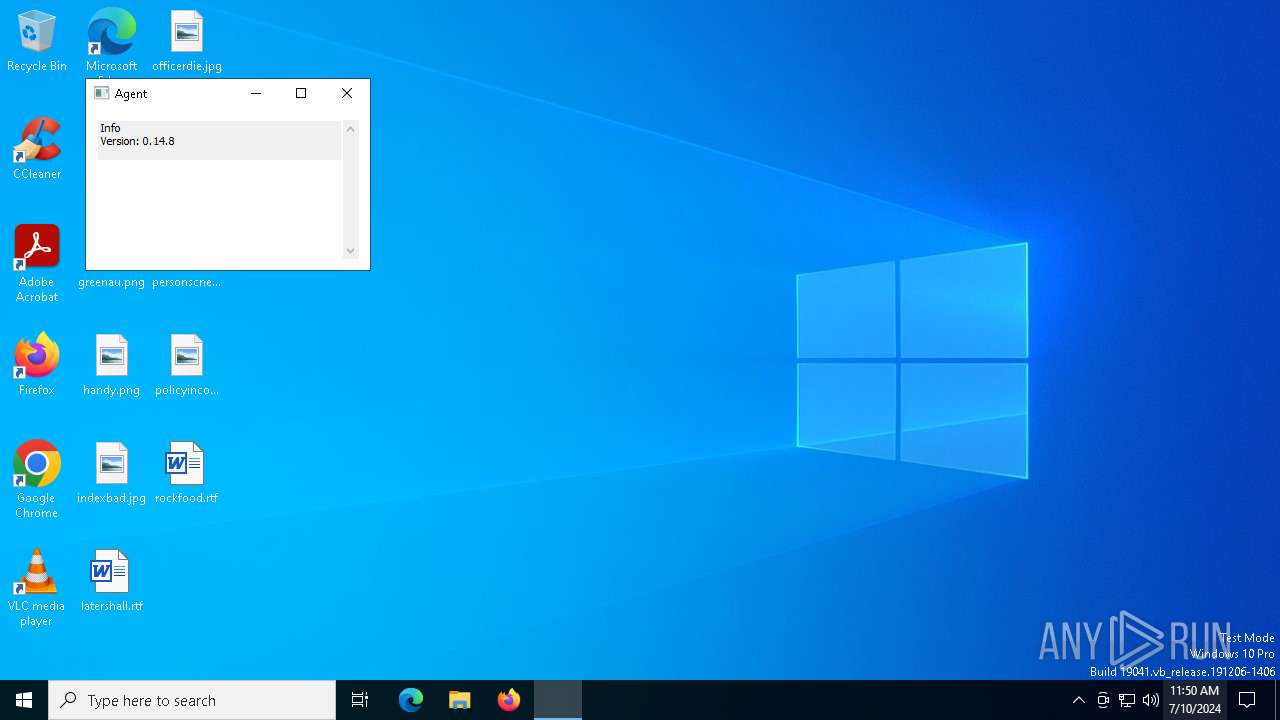Launch Microsoft Edge from the taskbar
Screen dimensions: 1280x720
pos(411,700)
